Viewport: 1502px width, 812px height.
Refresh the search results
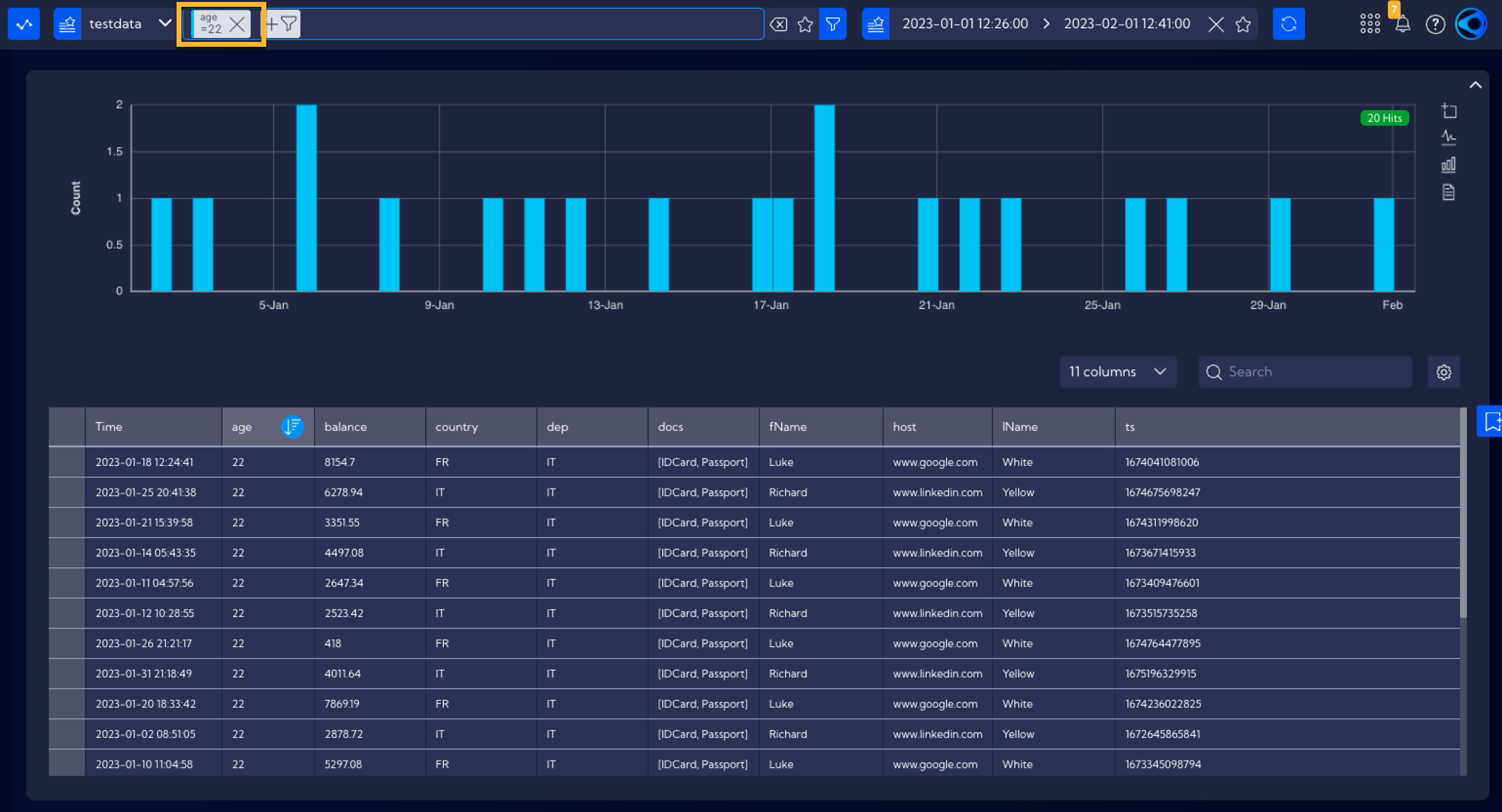1288,24
